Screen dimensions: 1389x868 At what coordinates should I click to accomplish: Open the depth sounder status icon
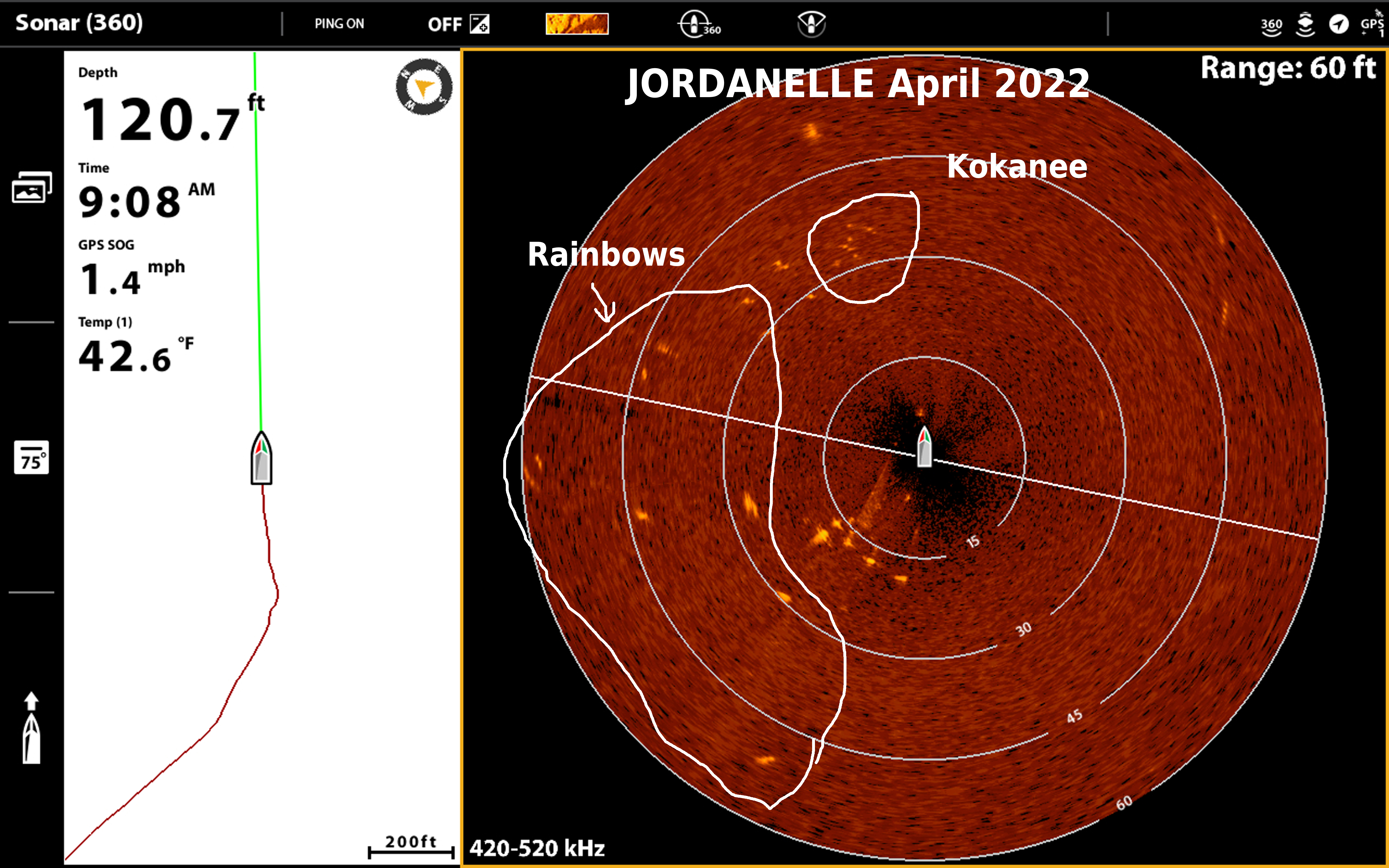[1305, 25]
